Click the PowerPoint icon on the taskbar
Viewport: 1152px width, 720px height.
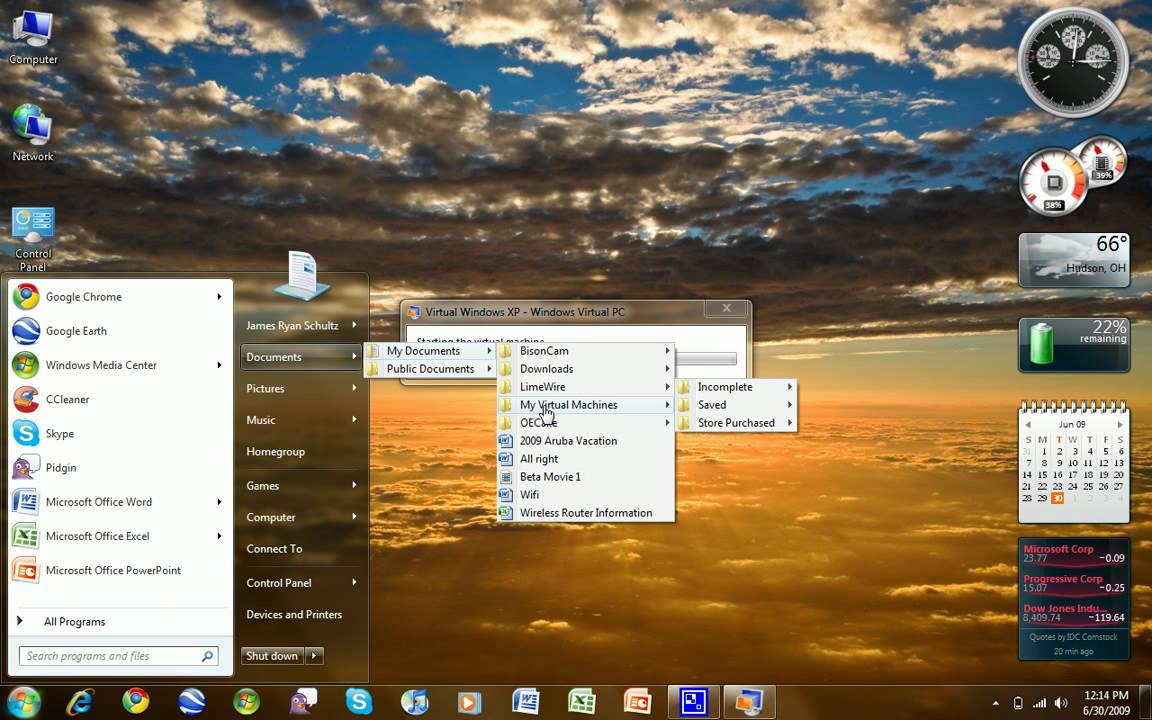638,702
